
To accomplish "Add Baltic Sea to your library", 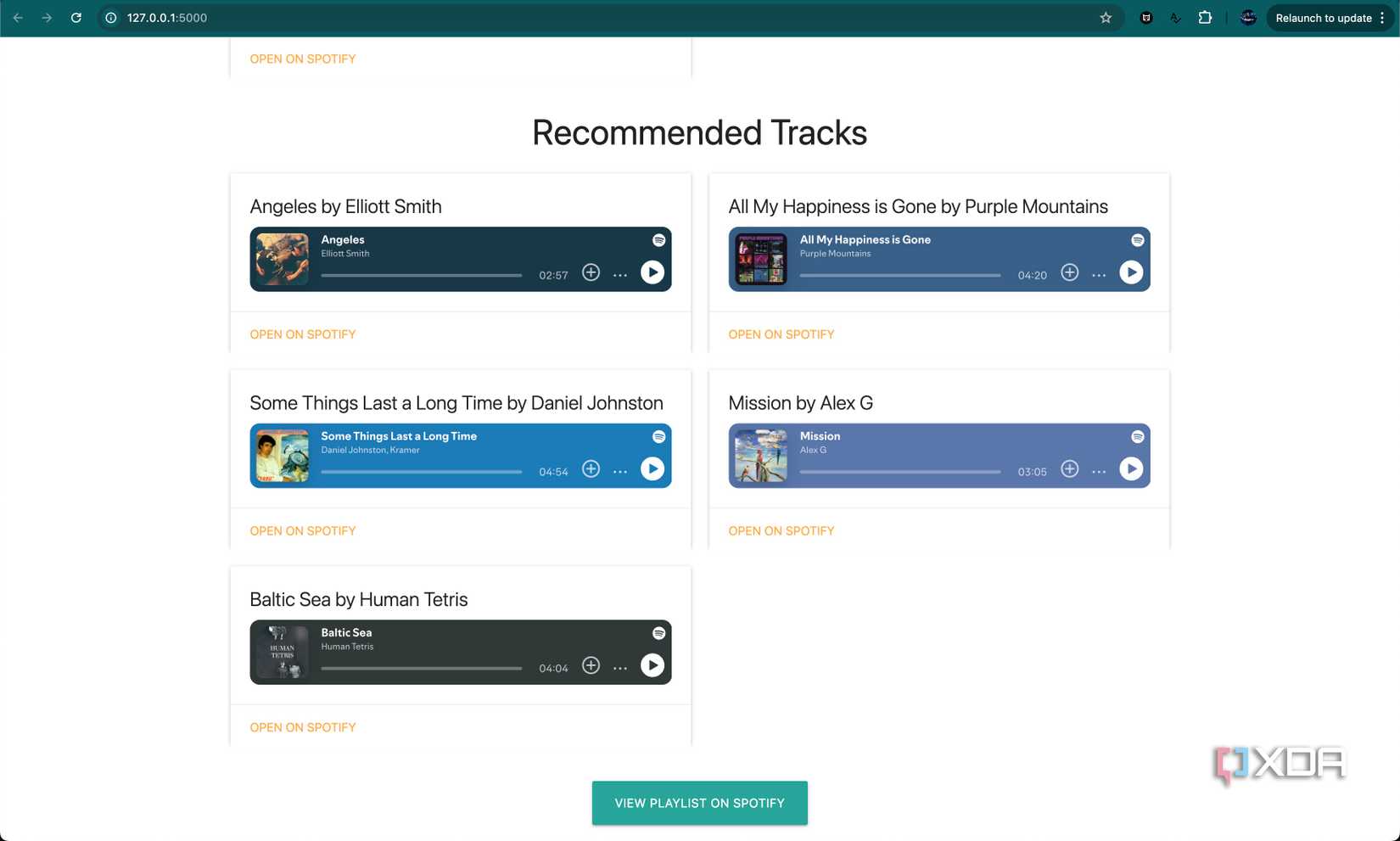I will (x=591, y=665).
